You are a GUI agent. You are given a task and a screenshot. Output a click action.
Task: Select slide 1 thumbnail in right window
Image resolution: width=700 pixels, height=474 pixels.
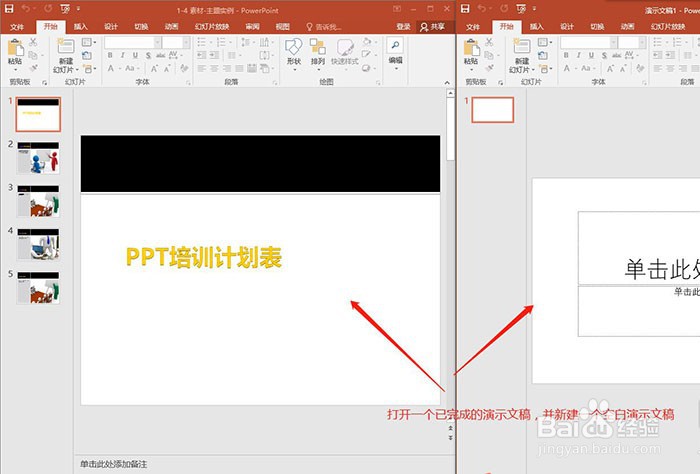[493, 110]
